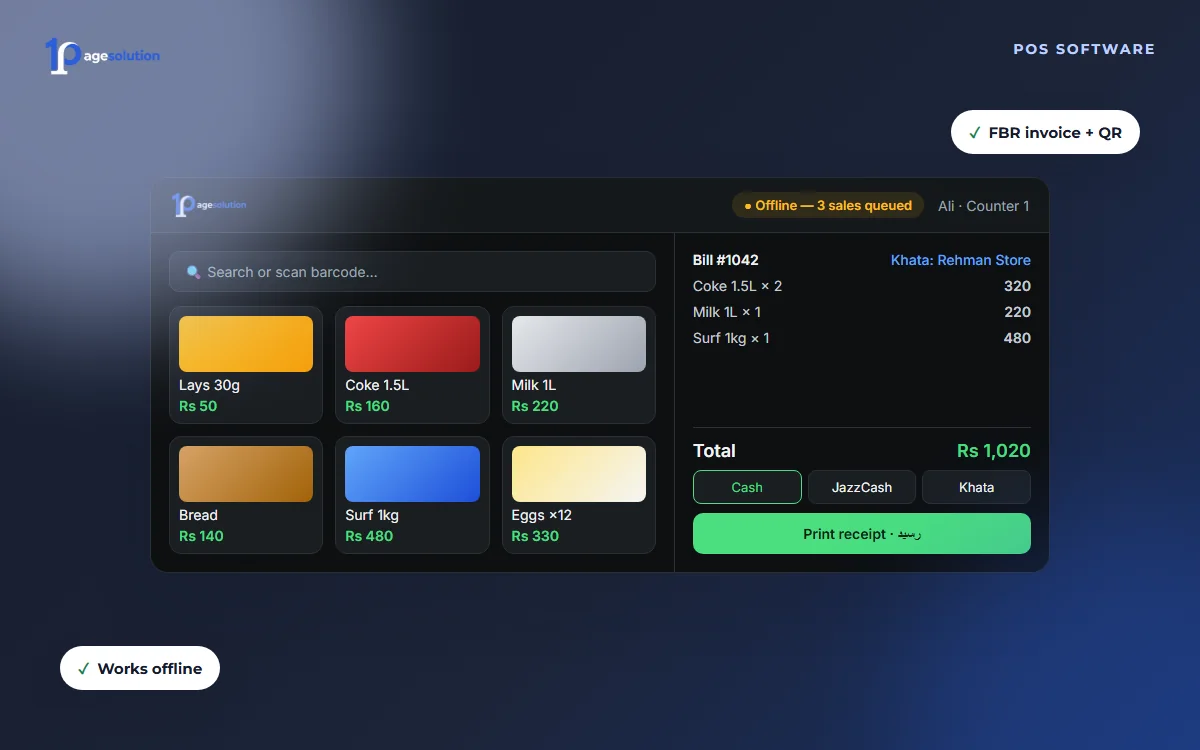Click the Rs 50 price under Lays
This screenshot has width=1200, height=750.
(198, 406)
